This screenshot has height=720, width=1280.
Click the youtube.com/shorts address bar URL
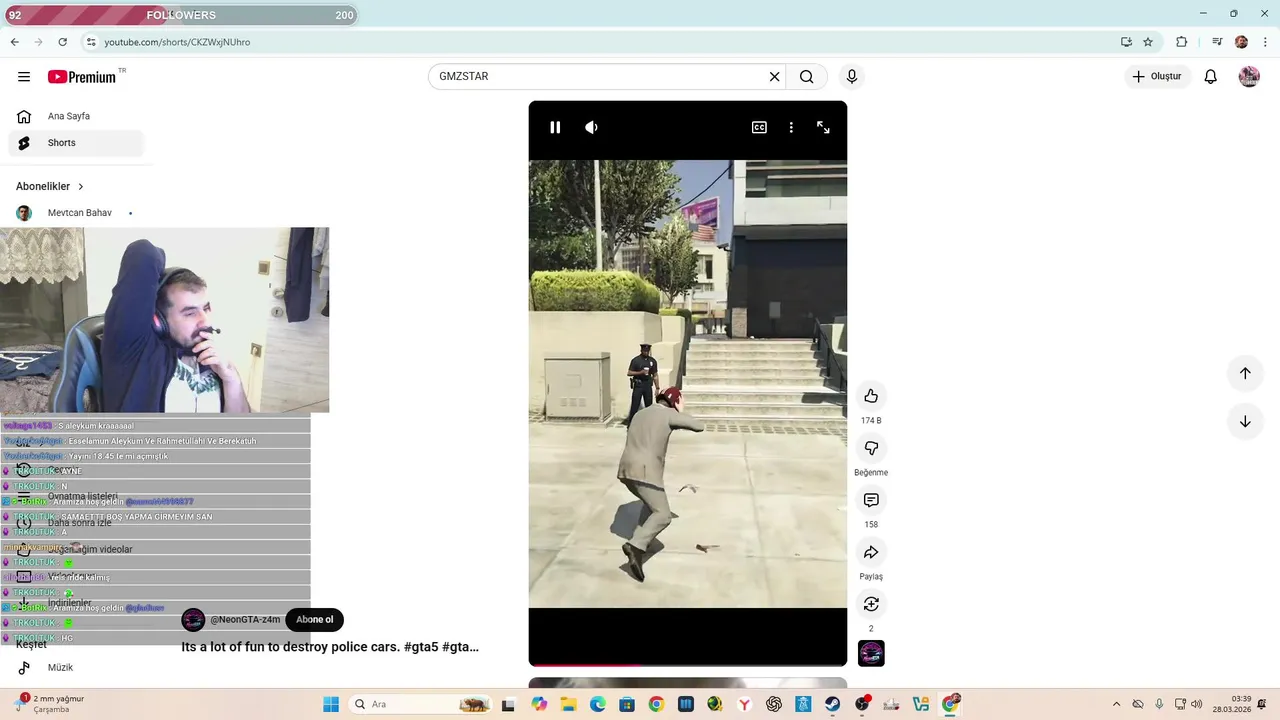[178, 42]
